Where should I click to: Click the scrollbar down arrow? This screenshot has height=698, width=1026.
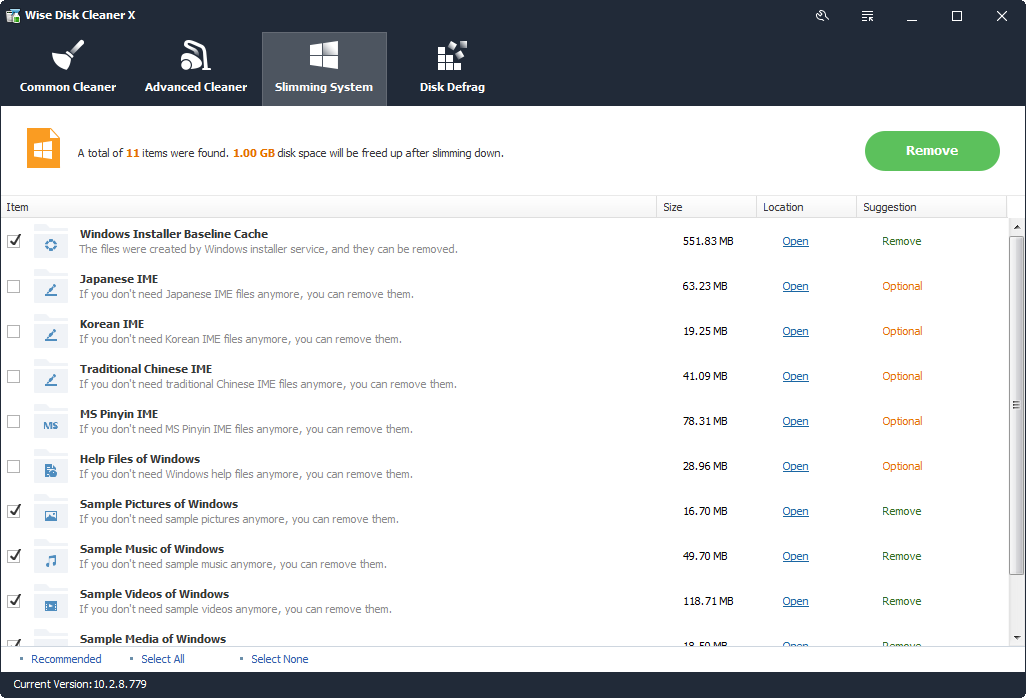(x=1016, y=638)
